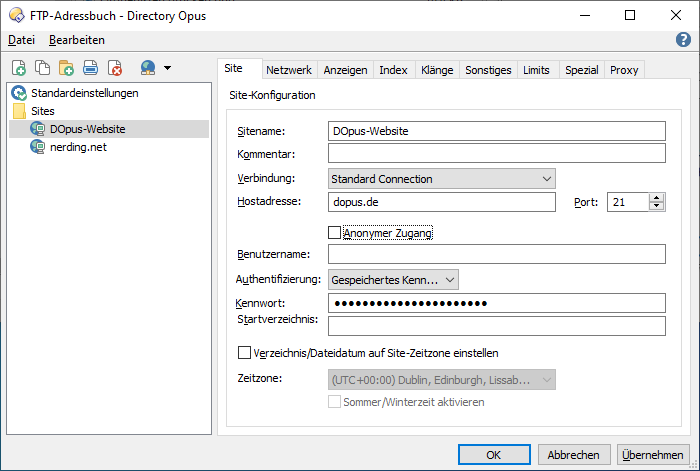Click the Abbrechen button
Screen dimensions: 700x471
pos(574,455)
